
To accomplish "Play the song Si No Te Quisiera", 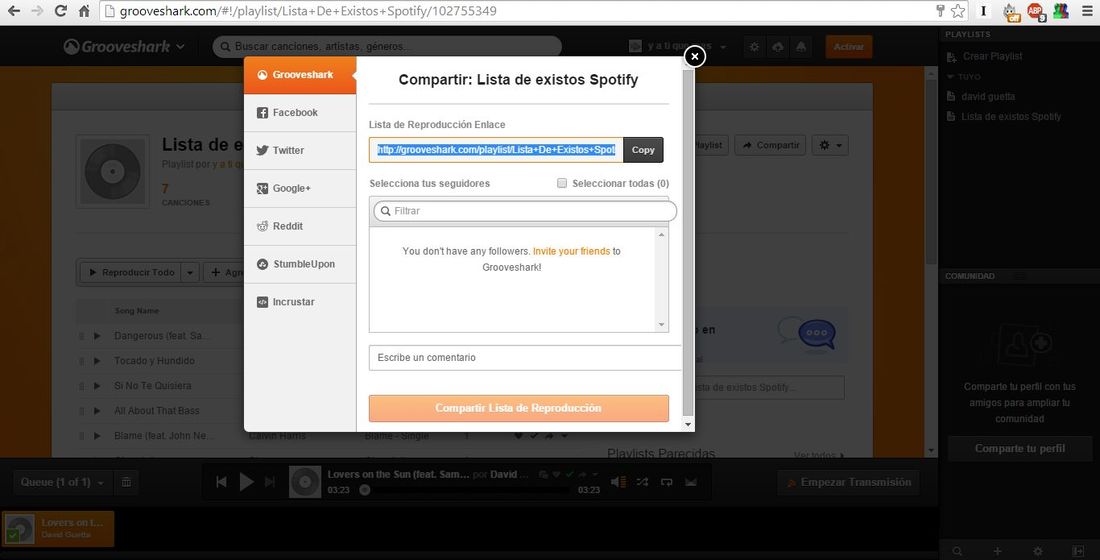I will [x=98, y=386].
